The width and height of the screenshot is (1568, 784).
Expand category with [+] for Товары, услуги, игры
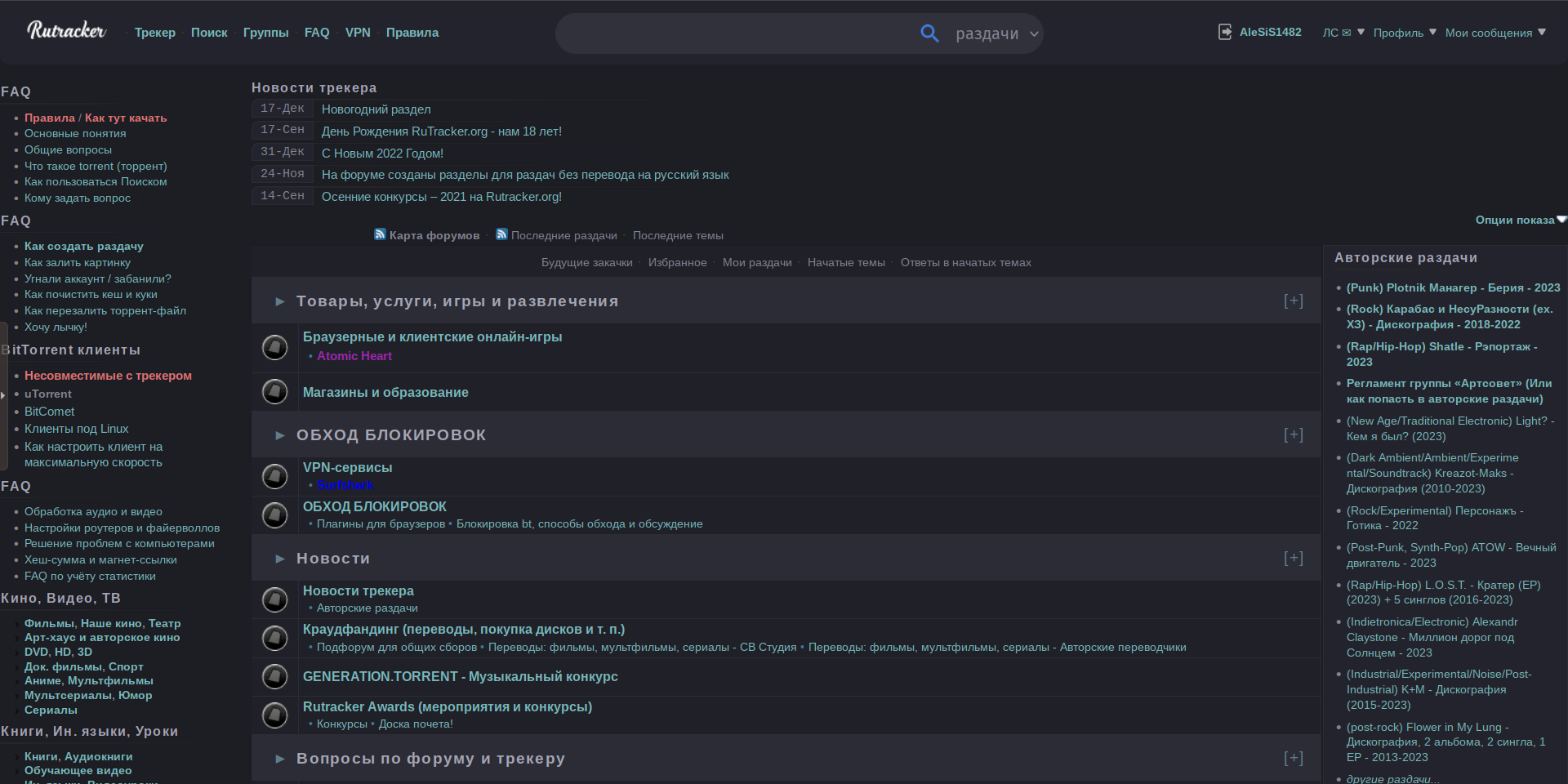1294,301
